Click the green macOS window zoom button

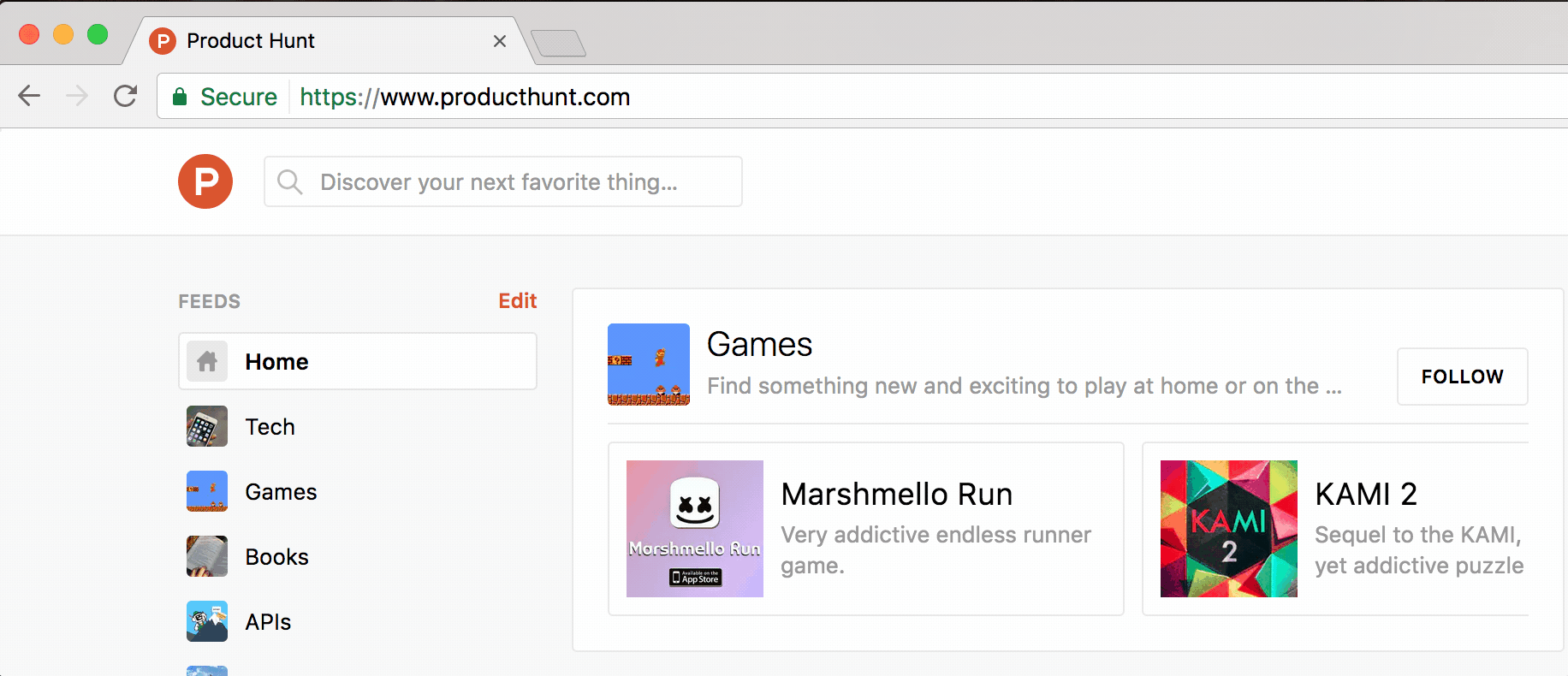[x=98, y=34]
